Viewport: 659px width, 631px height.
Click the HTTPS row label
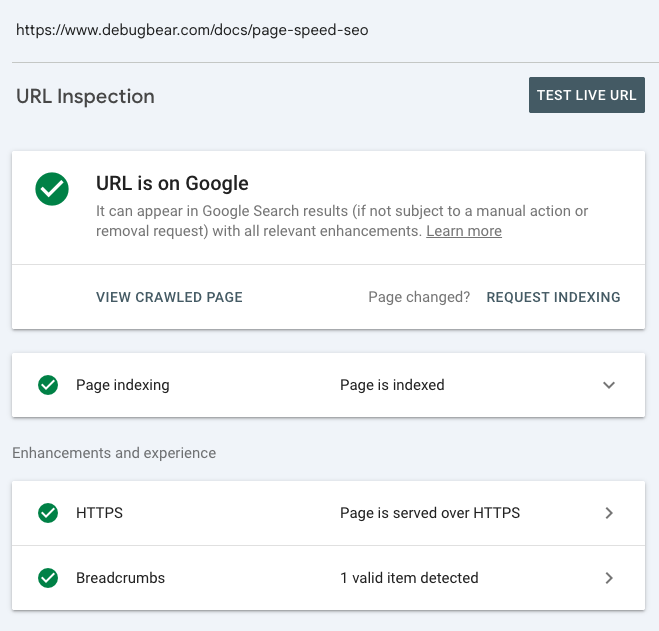[x=100, y=513]
